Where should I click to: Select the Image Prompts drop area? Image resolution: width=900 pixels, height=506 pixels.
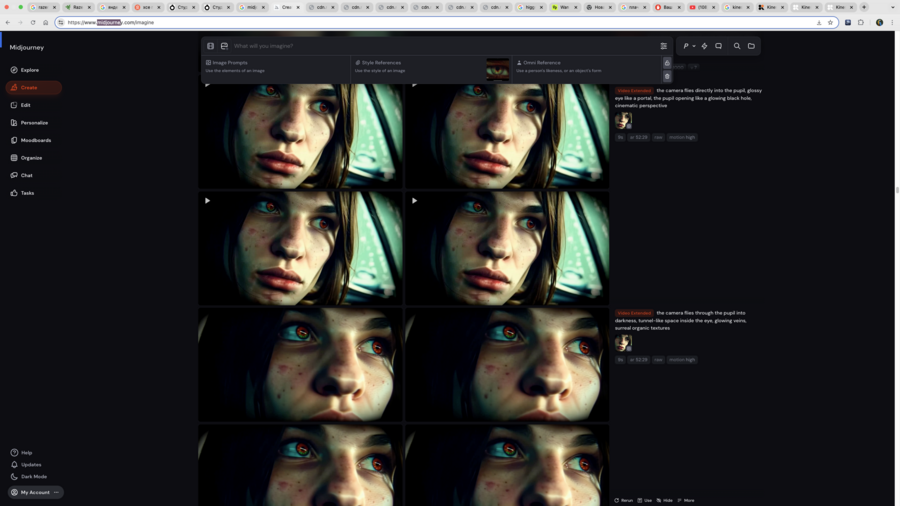276,69
